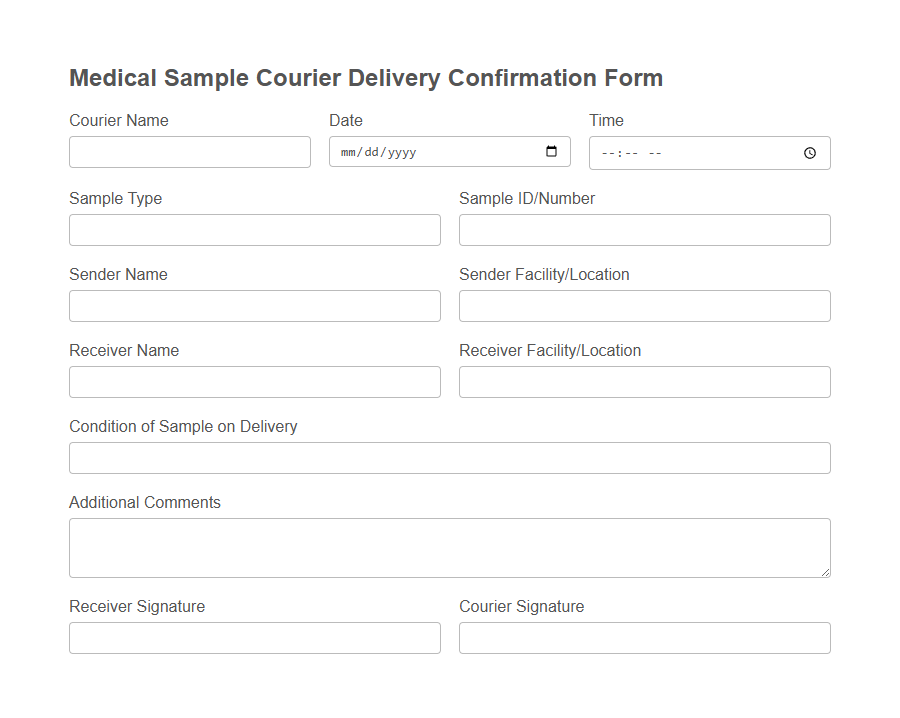This screenshot has width=900, height=718.
Task: Select the Receiver Signature field
Action: (254, 637)
